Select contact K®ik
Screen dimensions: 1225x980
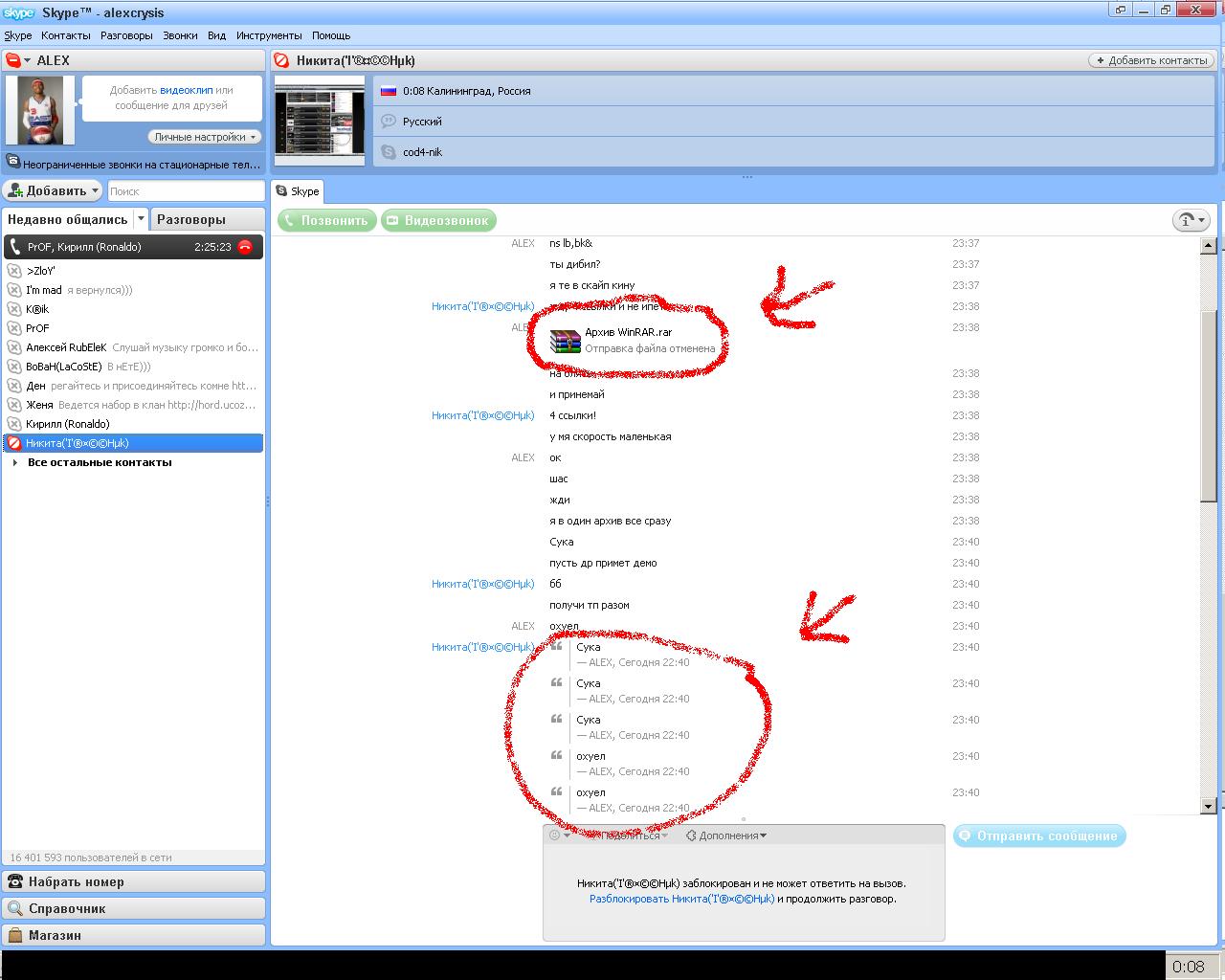[x=133, y=309]
